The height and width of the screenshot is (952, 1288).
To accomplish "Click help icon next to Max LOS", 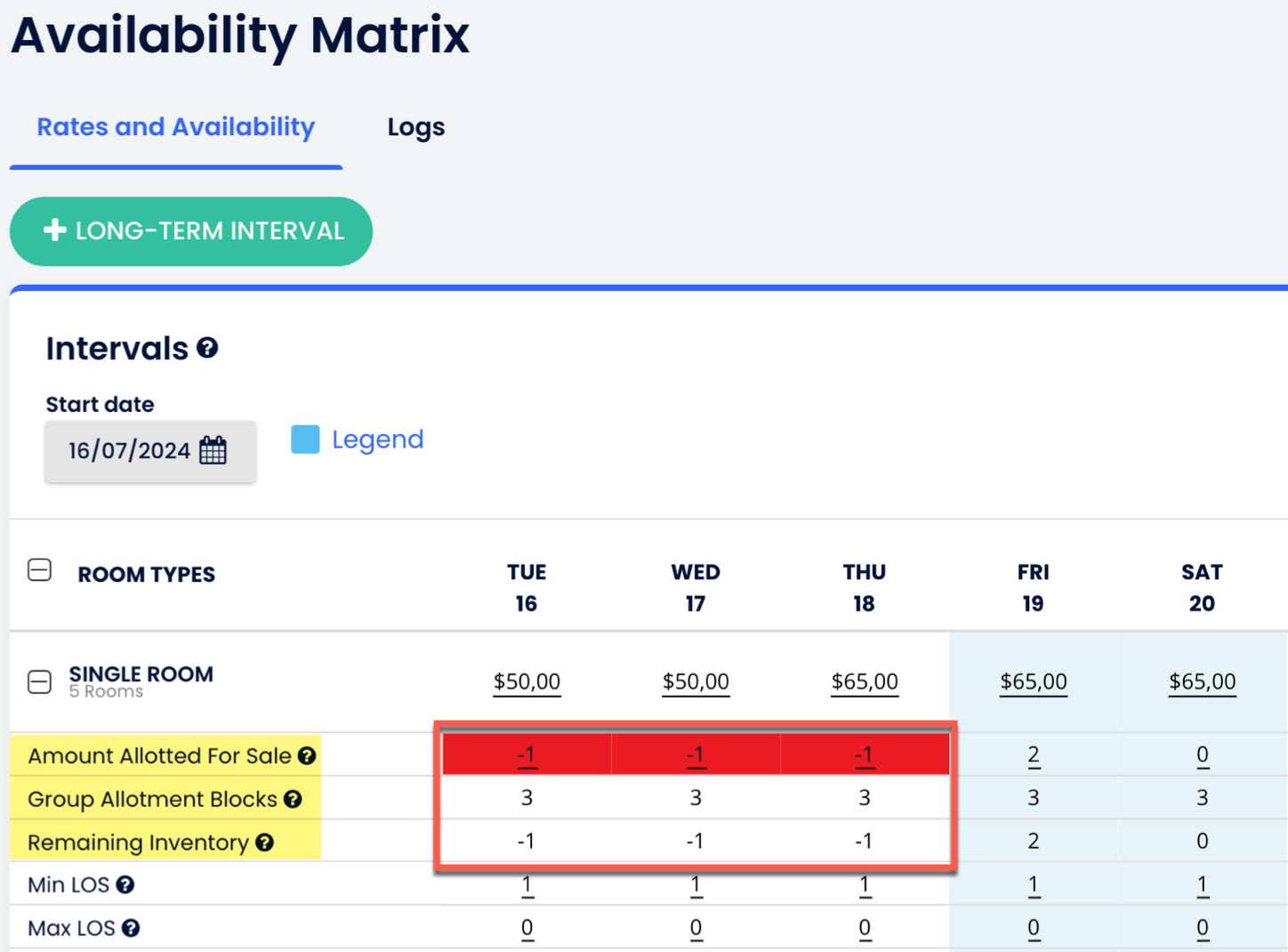I will (131, 928).
